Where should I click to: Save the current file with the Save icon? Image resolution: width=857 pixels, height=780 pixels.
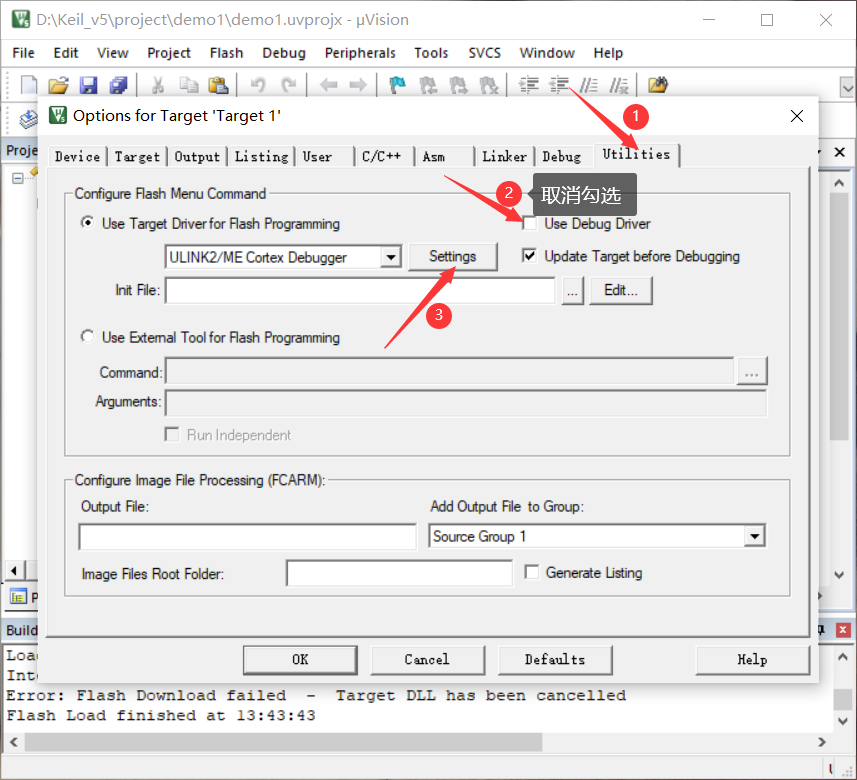click(89, 85)
